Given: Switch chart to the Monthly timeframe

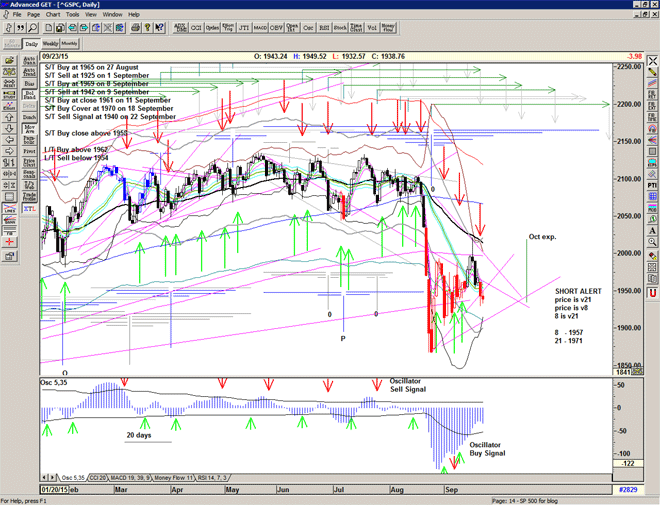Looking at the screenshot, I should pos(70,44).
